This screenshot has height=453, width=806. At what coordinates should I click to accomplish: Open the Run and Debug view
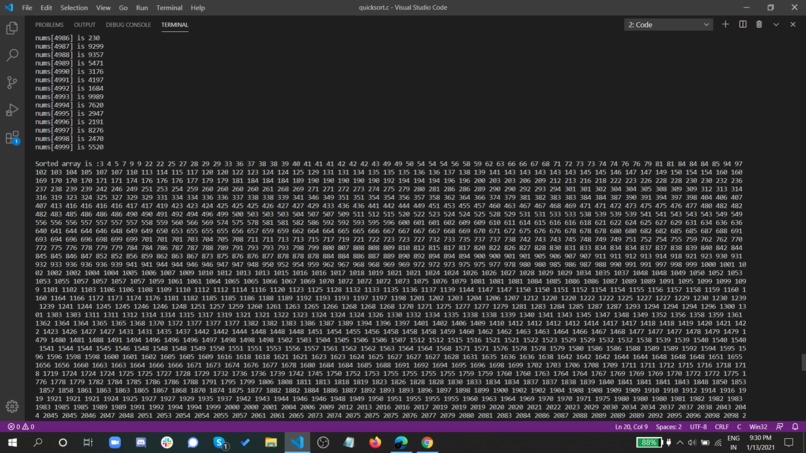tap(12, 110)
